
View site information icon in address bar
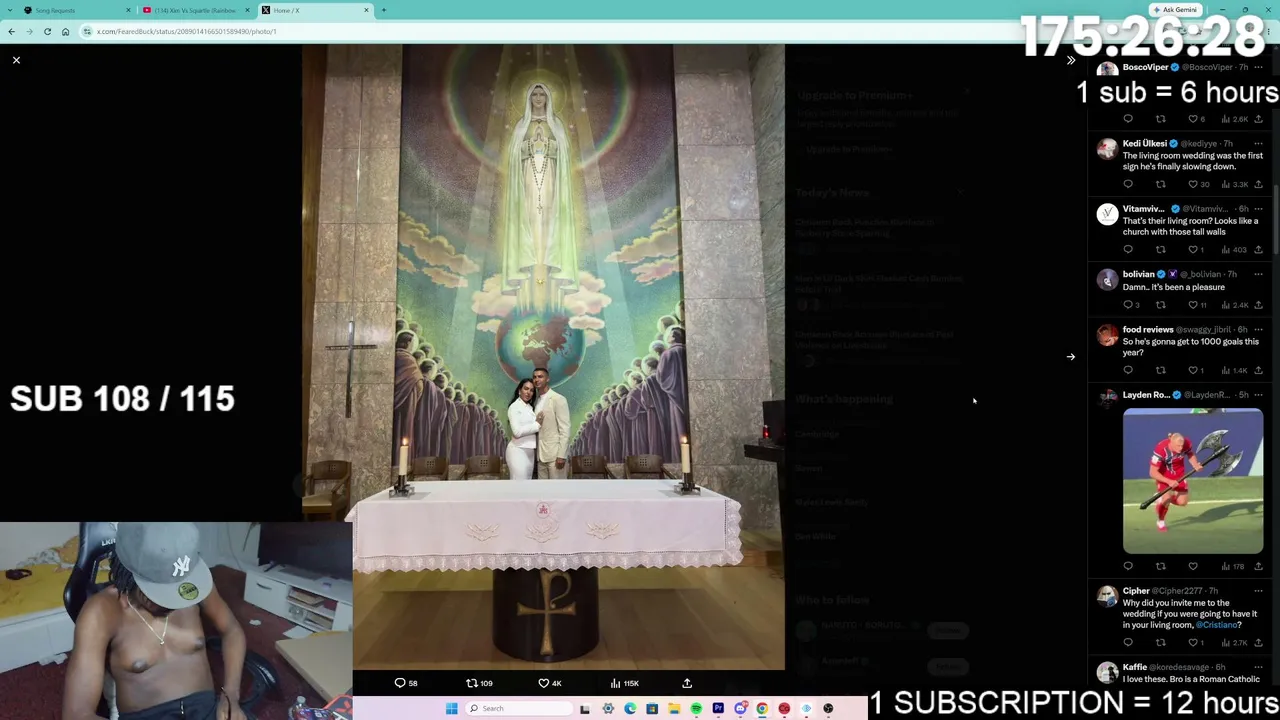click(x=87, y=31)
